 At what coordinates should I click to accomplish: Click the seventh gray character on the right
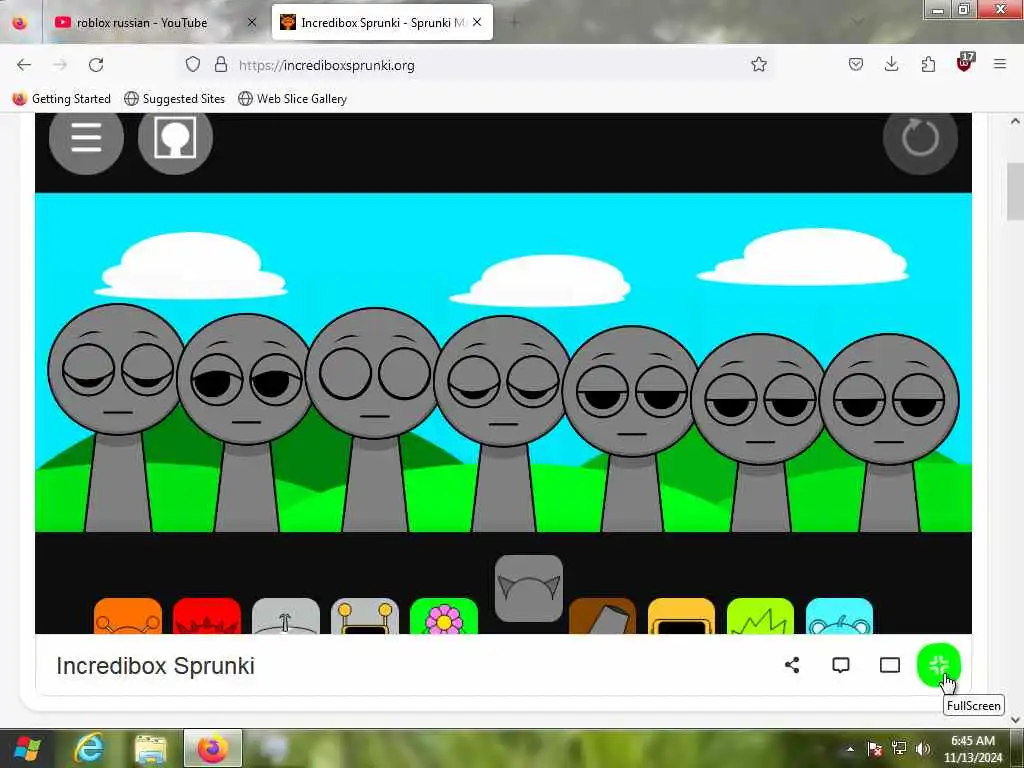click(889, 433)
